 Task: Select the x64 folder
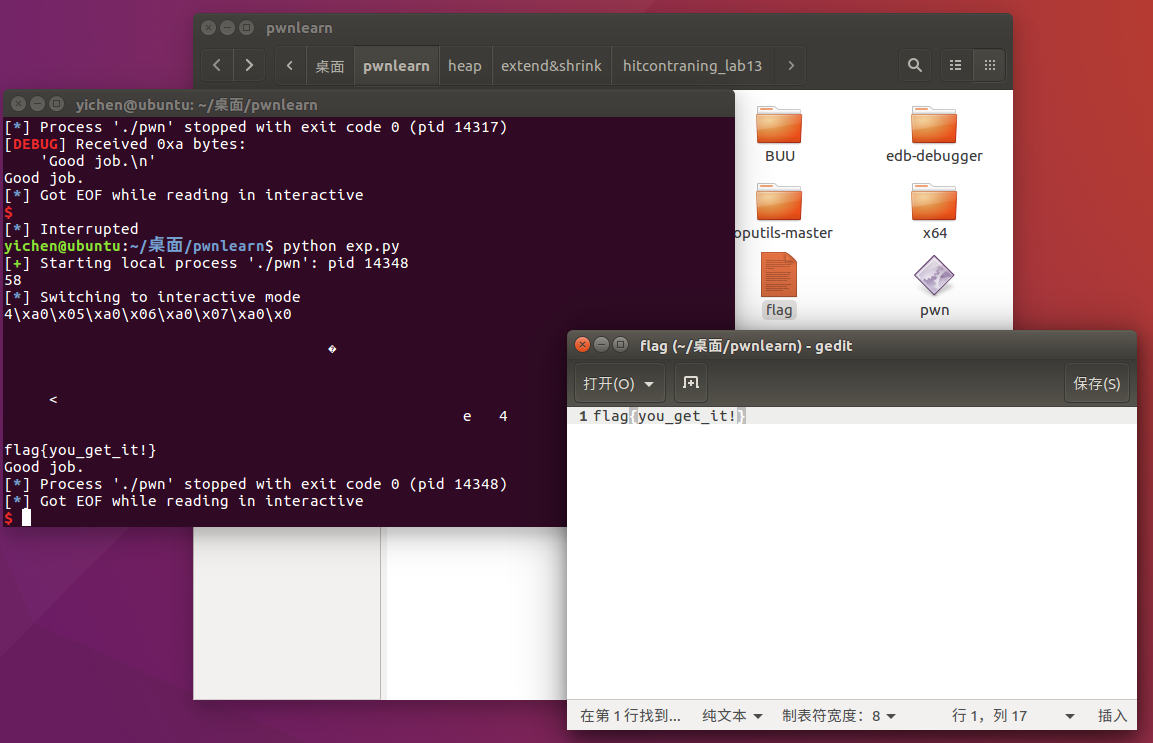point(934,211)
